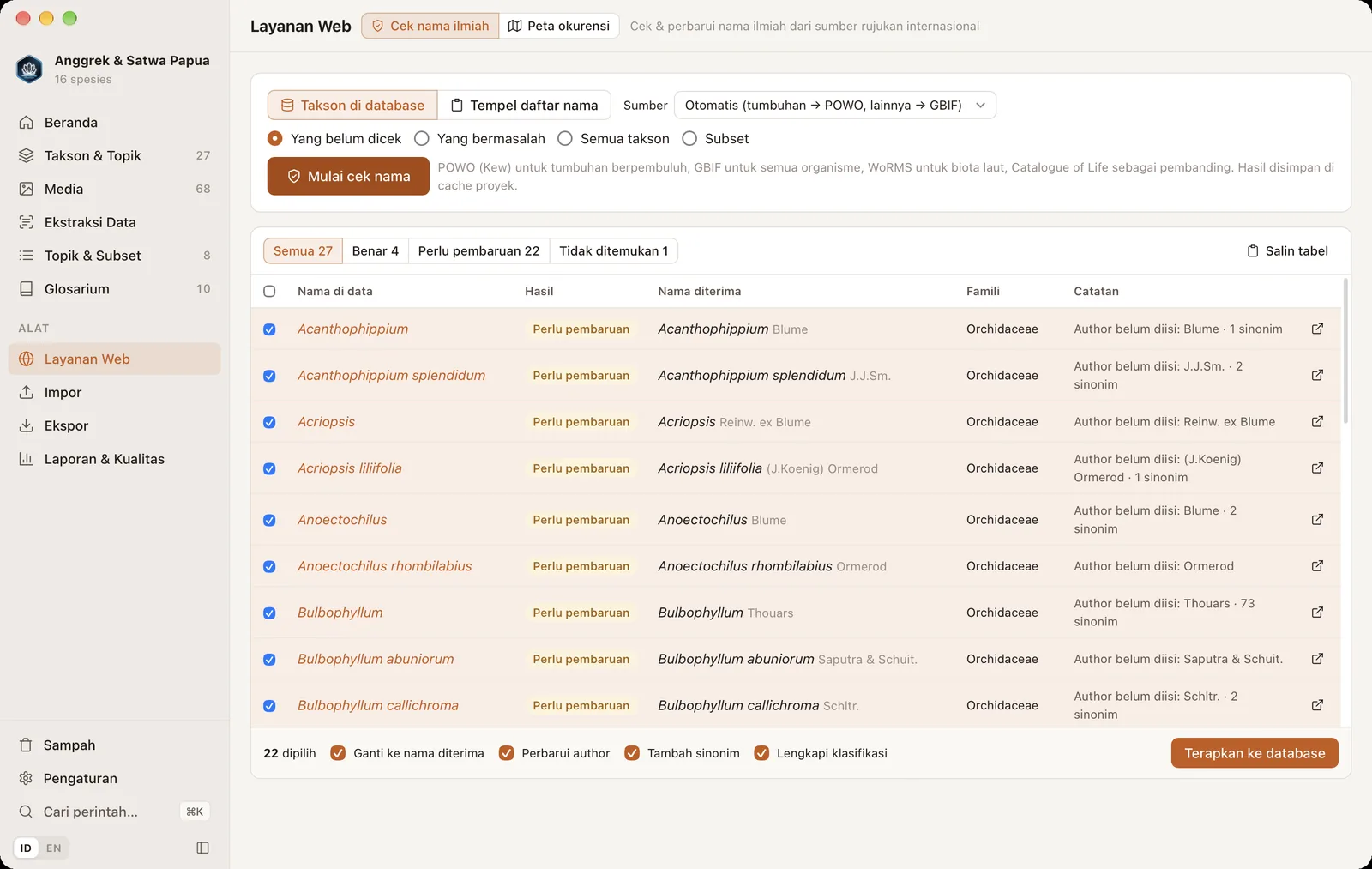Open Ekstraksi Data section
The height and width of the screenshot is (869, 1372).
point(114,222)
